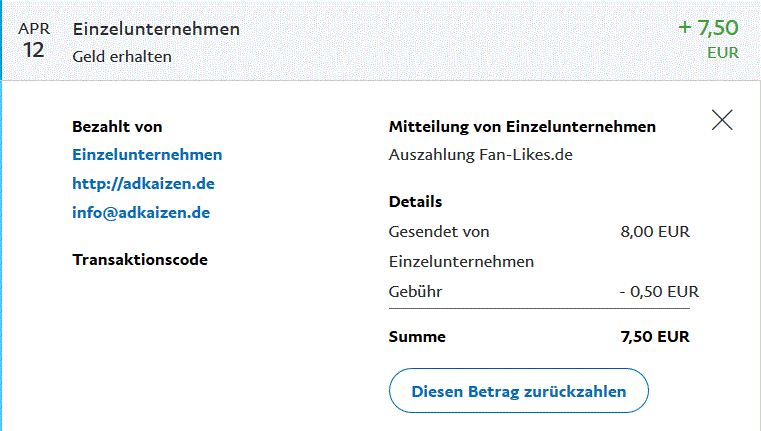Click the Details section heading
Image resolution: width=761 pixels, height=431 pixels.
tap(415, 202)
